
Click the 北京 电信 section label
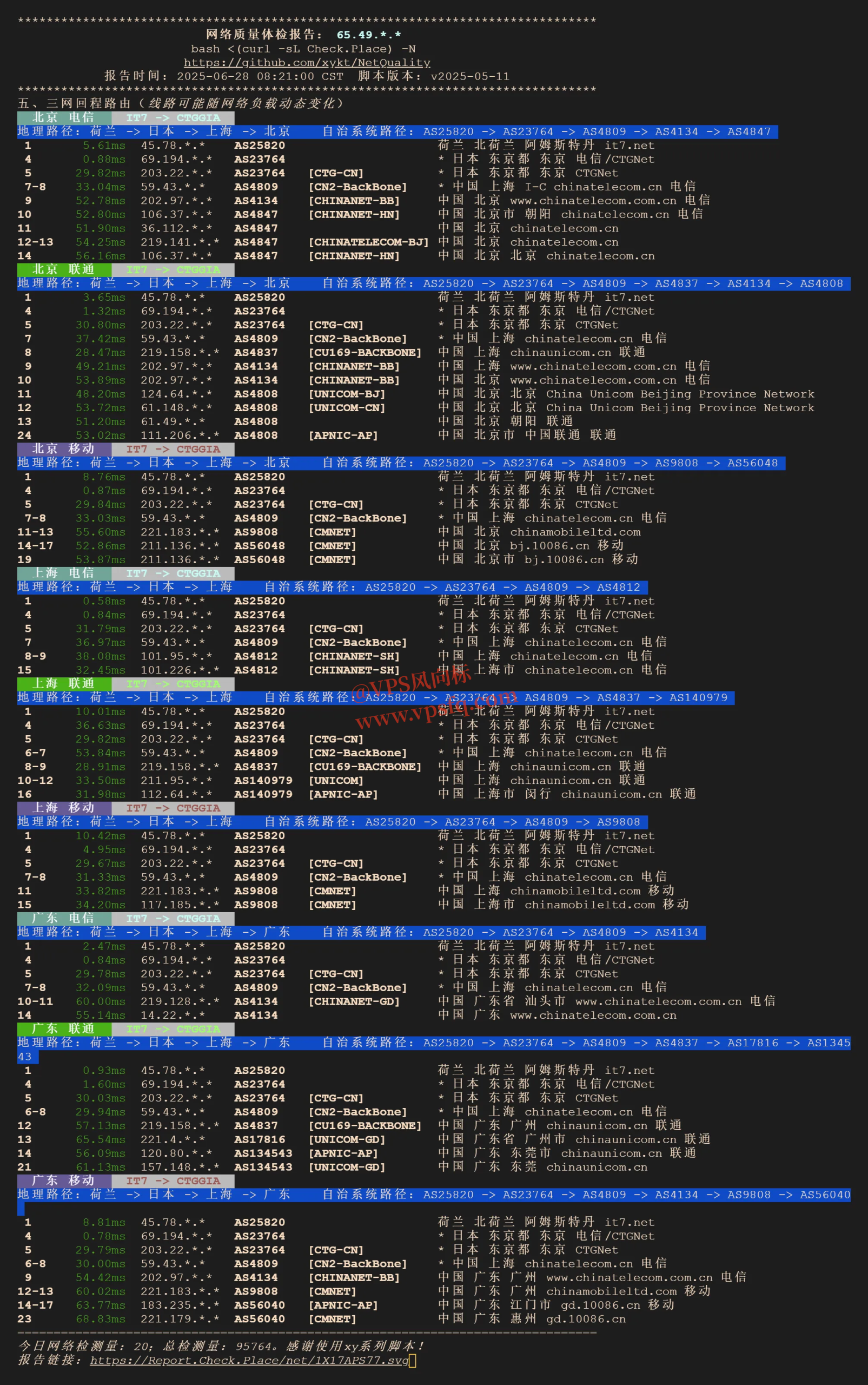[x=64, y=118]
